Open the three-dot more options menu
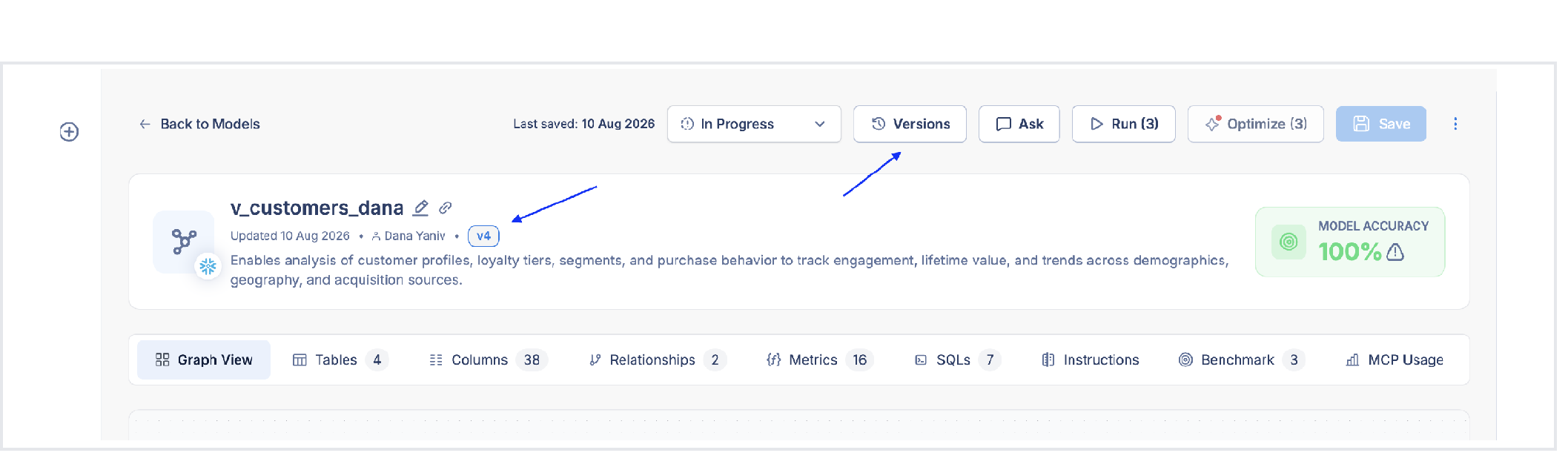1568x467 pixels. 1455,124
